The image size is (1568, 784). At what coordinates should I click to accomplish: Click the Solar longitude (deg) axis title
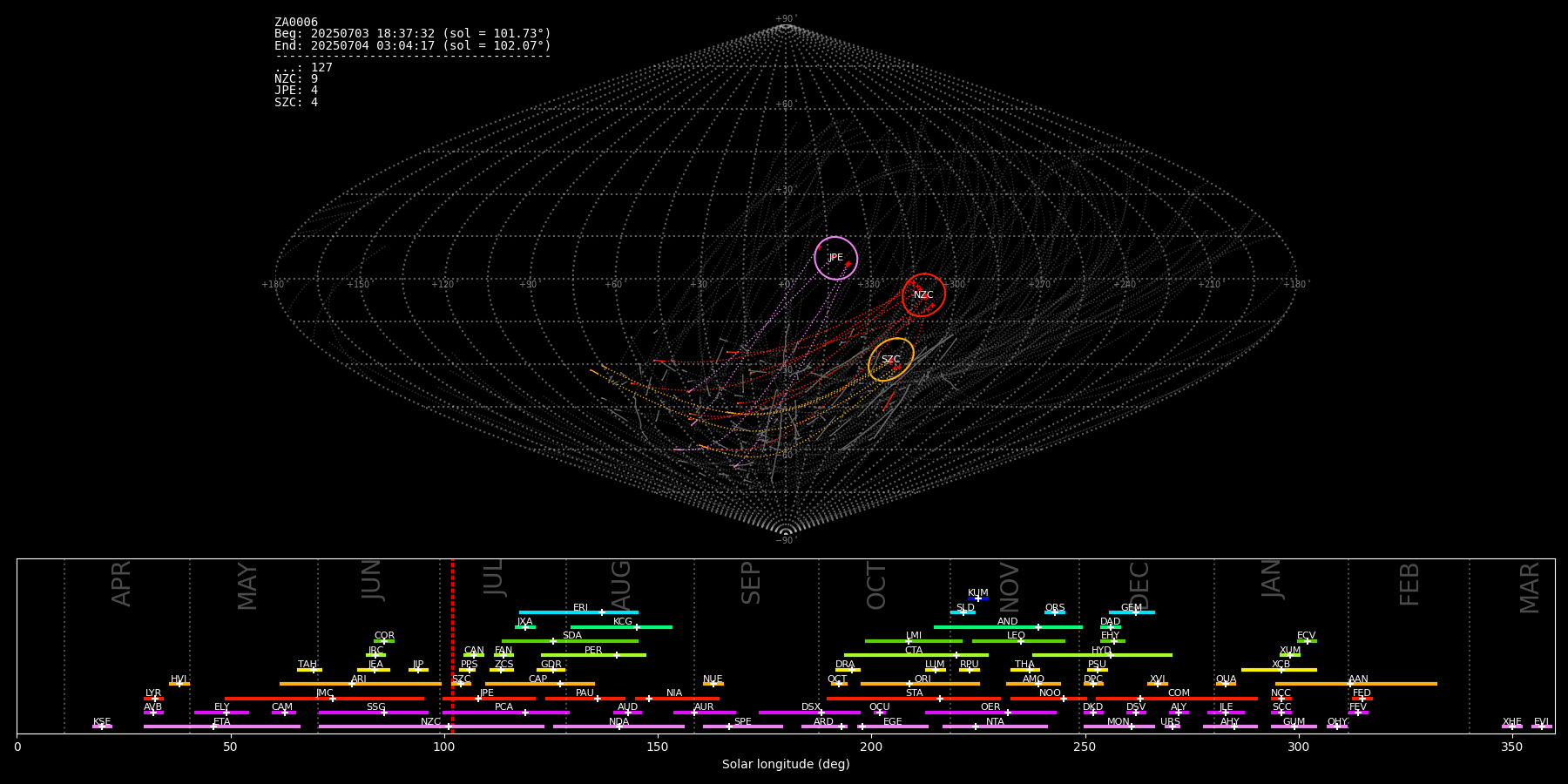pos(786,765)
